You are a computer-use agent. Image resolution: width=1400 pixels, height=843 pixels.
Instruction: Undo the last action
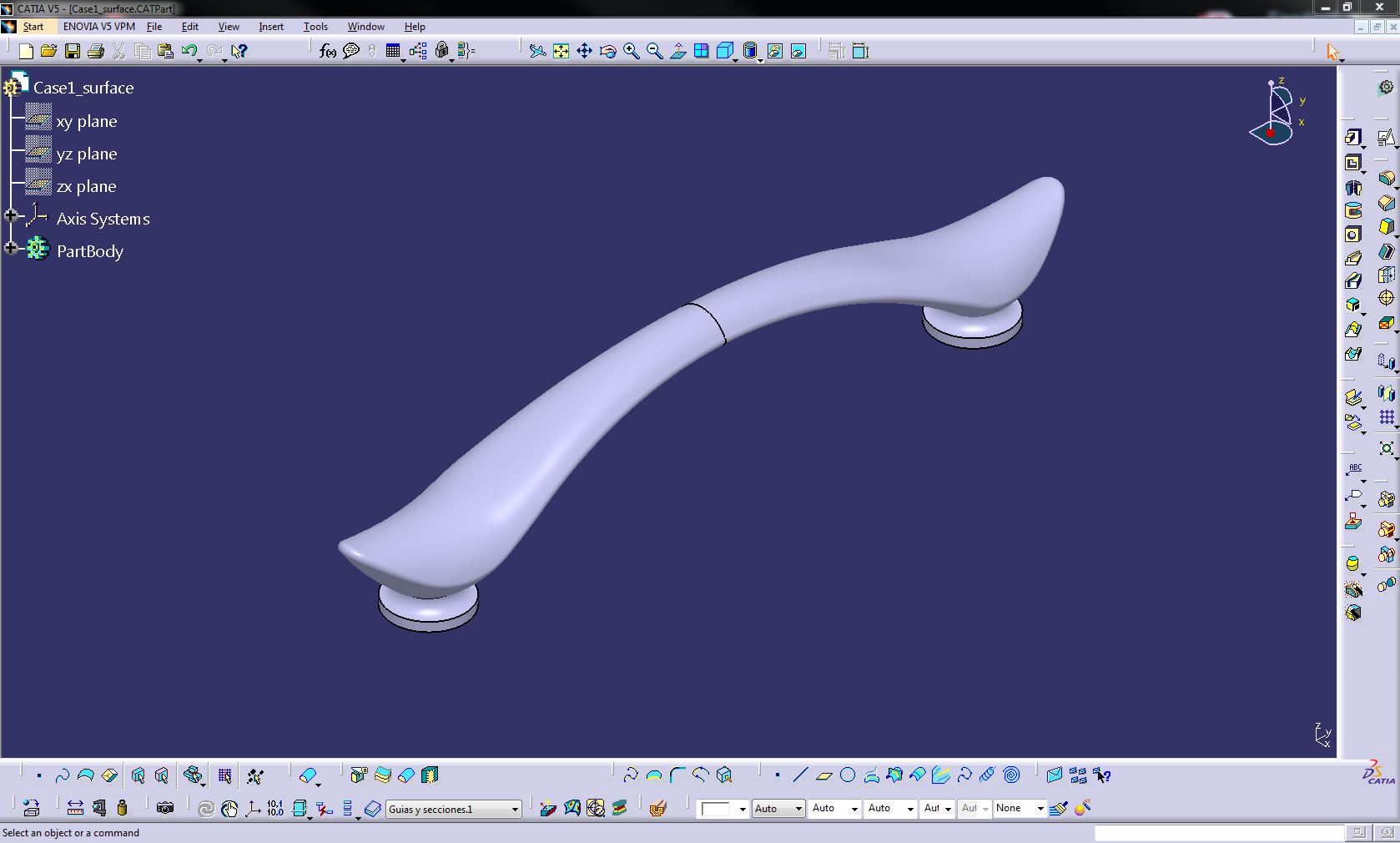pyautogui.click(x=189, y=52)
